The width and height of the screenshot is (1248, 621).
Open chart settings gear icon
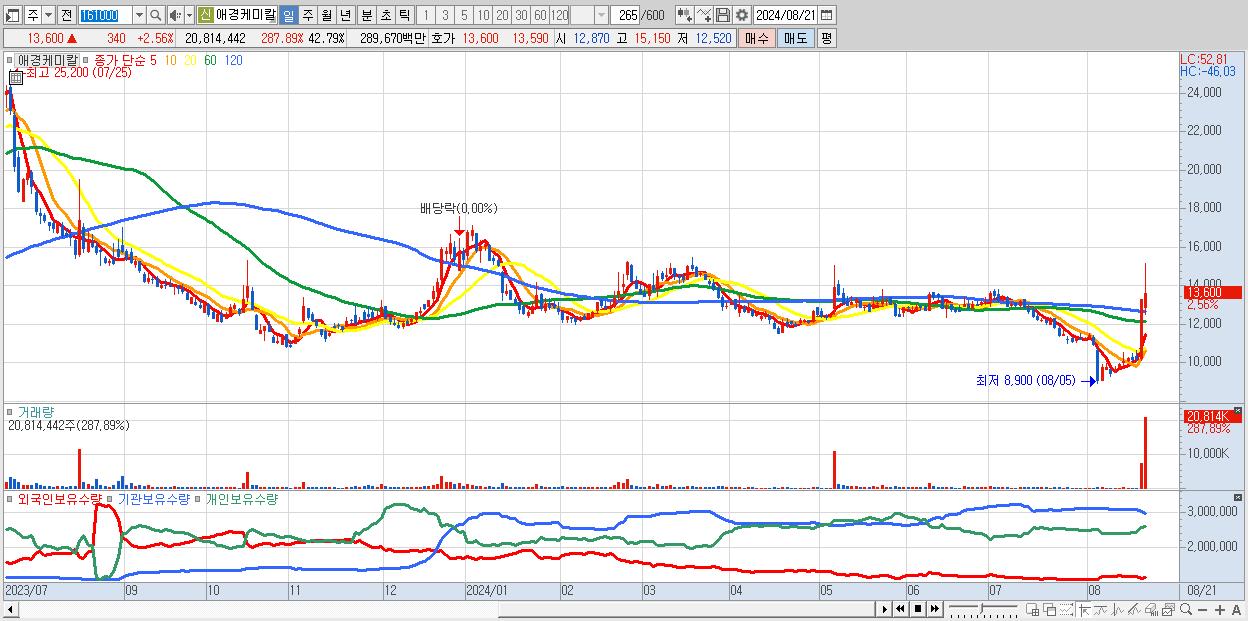click(x=741, y=15)
